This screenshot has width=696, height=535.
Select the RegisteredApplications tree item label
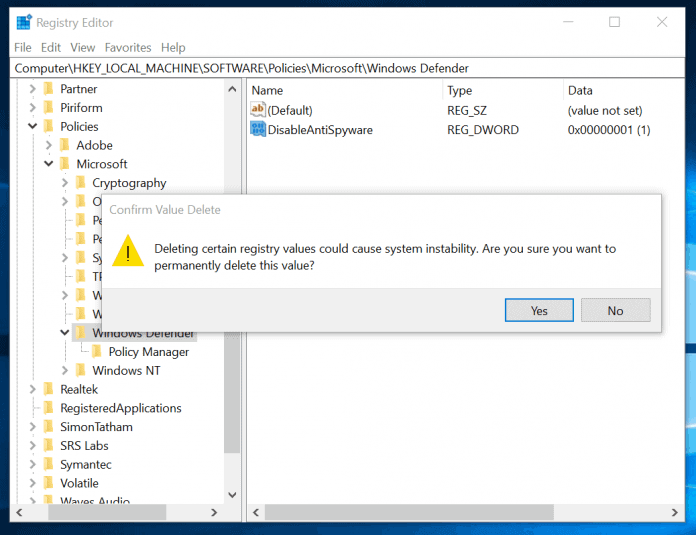click(121, 408)
